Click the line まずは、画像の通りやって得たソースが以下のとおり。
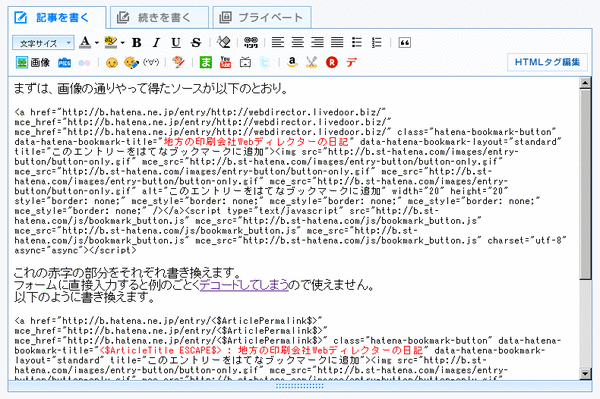600x399 pixels. (151, 89)
